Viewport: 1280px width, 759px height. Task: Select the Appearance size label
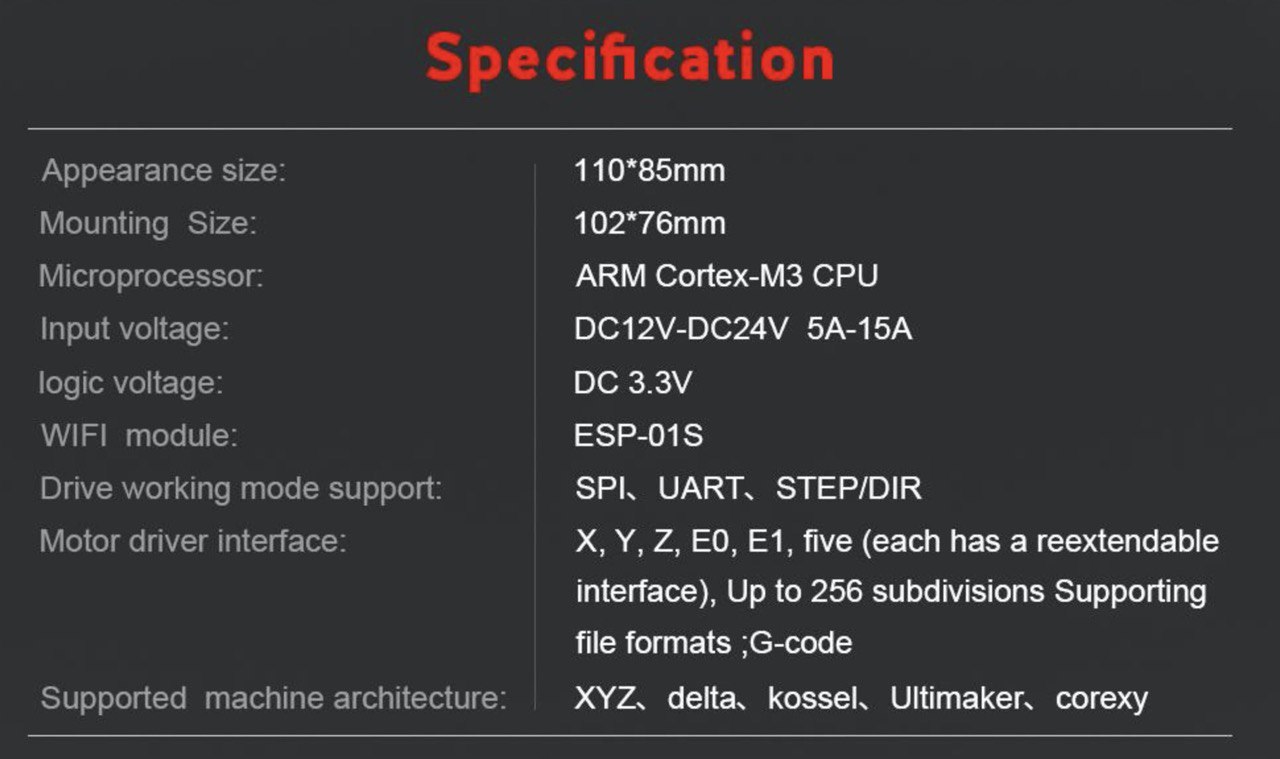pyautogui.click(x=164, y=171)
